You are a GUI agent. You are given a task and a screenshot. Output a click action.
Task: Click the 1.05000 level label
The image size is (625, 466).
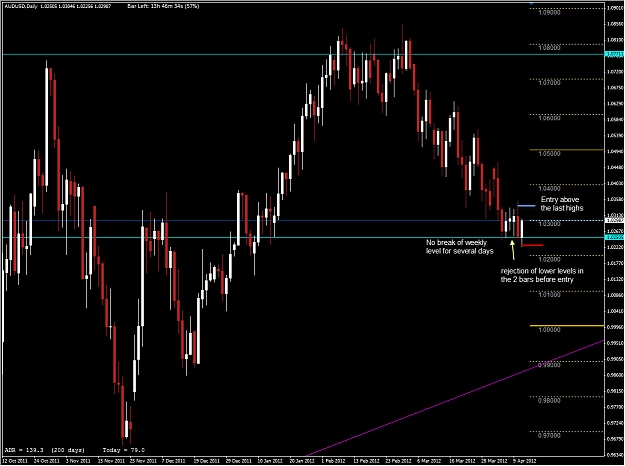pyautogui.click(x=549, y=153)
